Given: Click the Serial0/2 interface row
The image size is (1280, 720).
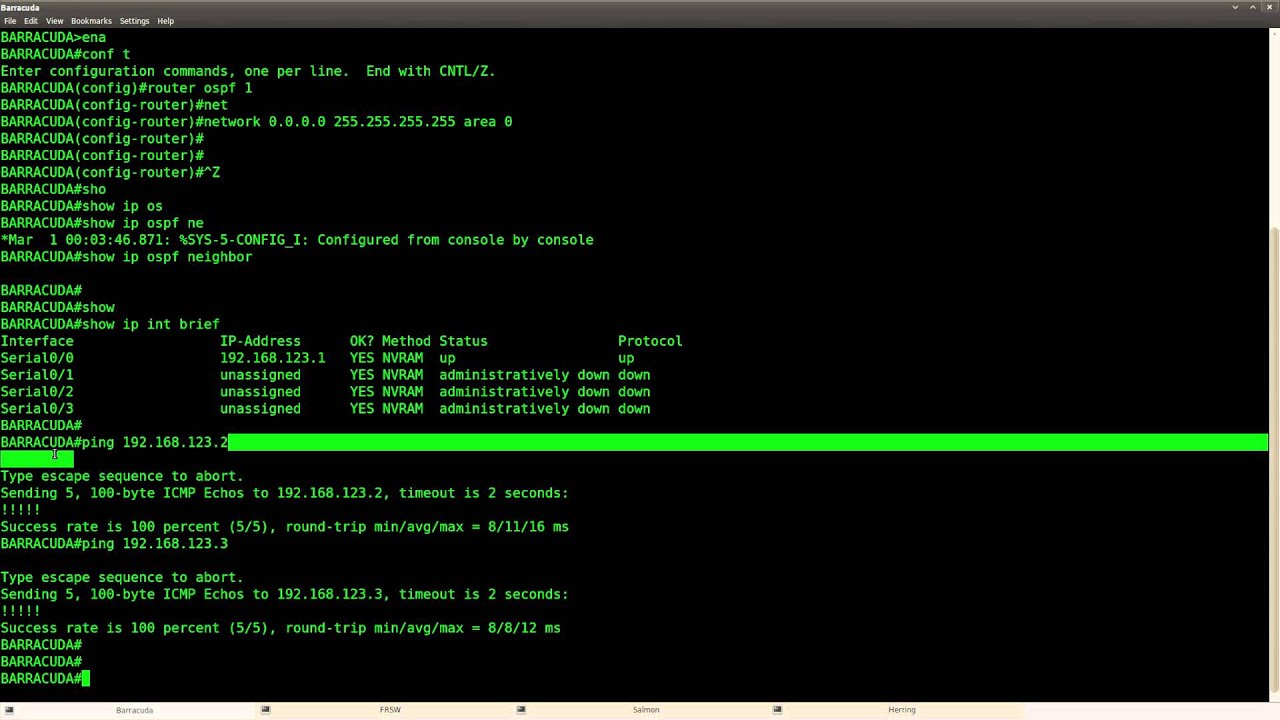Looking at the screenshot, I should click(x=325, y=392).
